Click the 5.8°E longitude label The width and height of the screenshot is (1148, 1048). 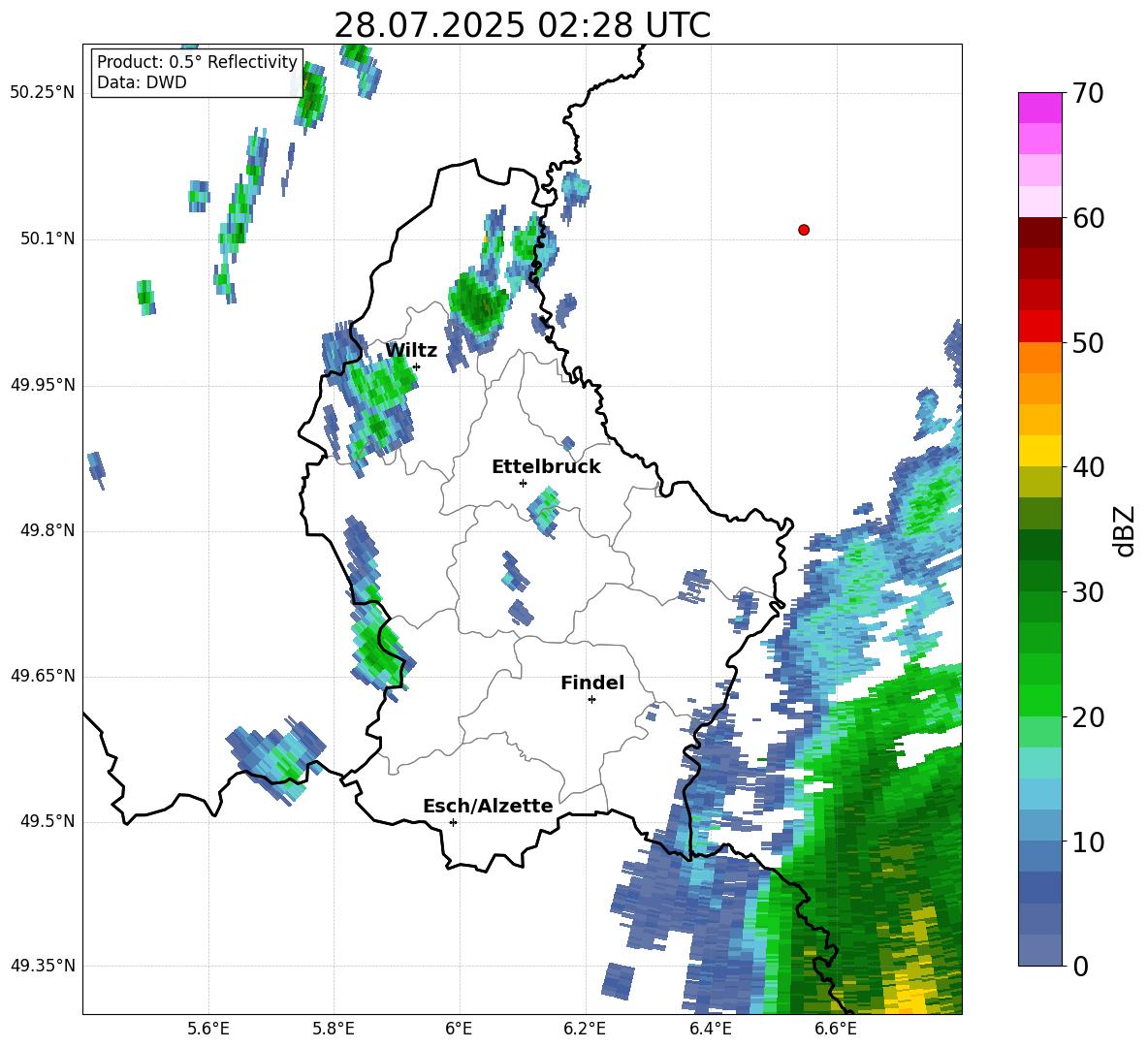click(334, 1029)
